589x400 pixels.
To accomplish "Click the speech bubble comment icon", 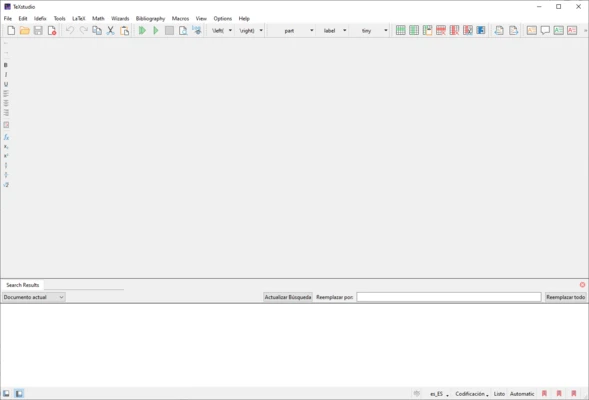I will coord(545,30).
